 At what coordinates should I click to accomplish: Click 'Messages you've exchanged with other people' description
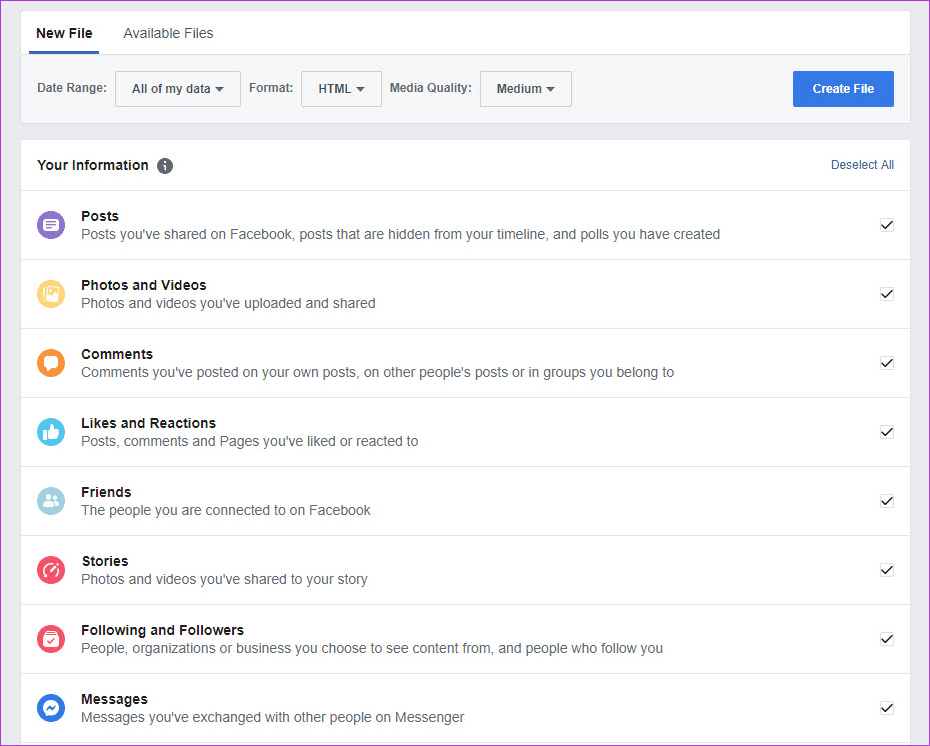coord(272,718)
